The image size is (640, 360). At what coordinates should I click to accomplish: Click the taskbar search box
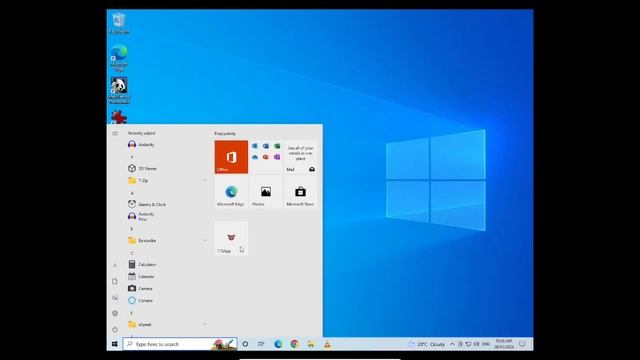click(x=180, y=344)
